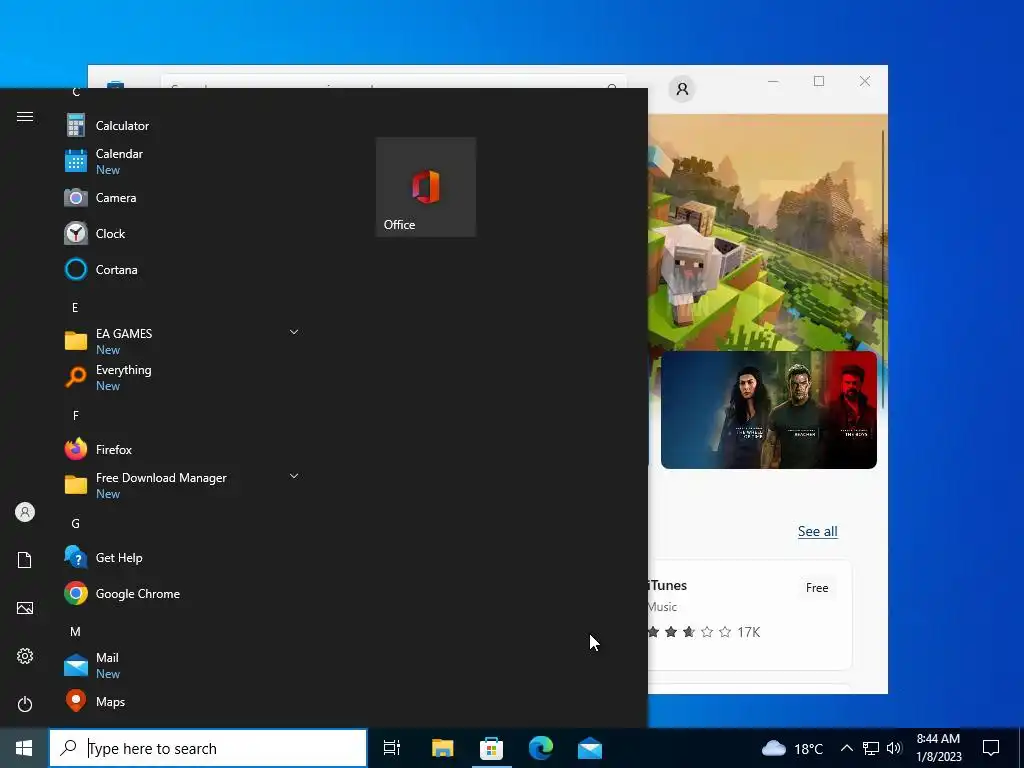1024x768 pixels.
Task: Click the letter G section header
Action: pyautogui.click(x=76, y=524)
